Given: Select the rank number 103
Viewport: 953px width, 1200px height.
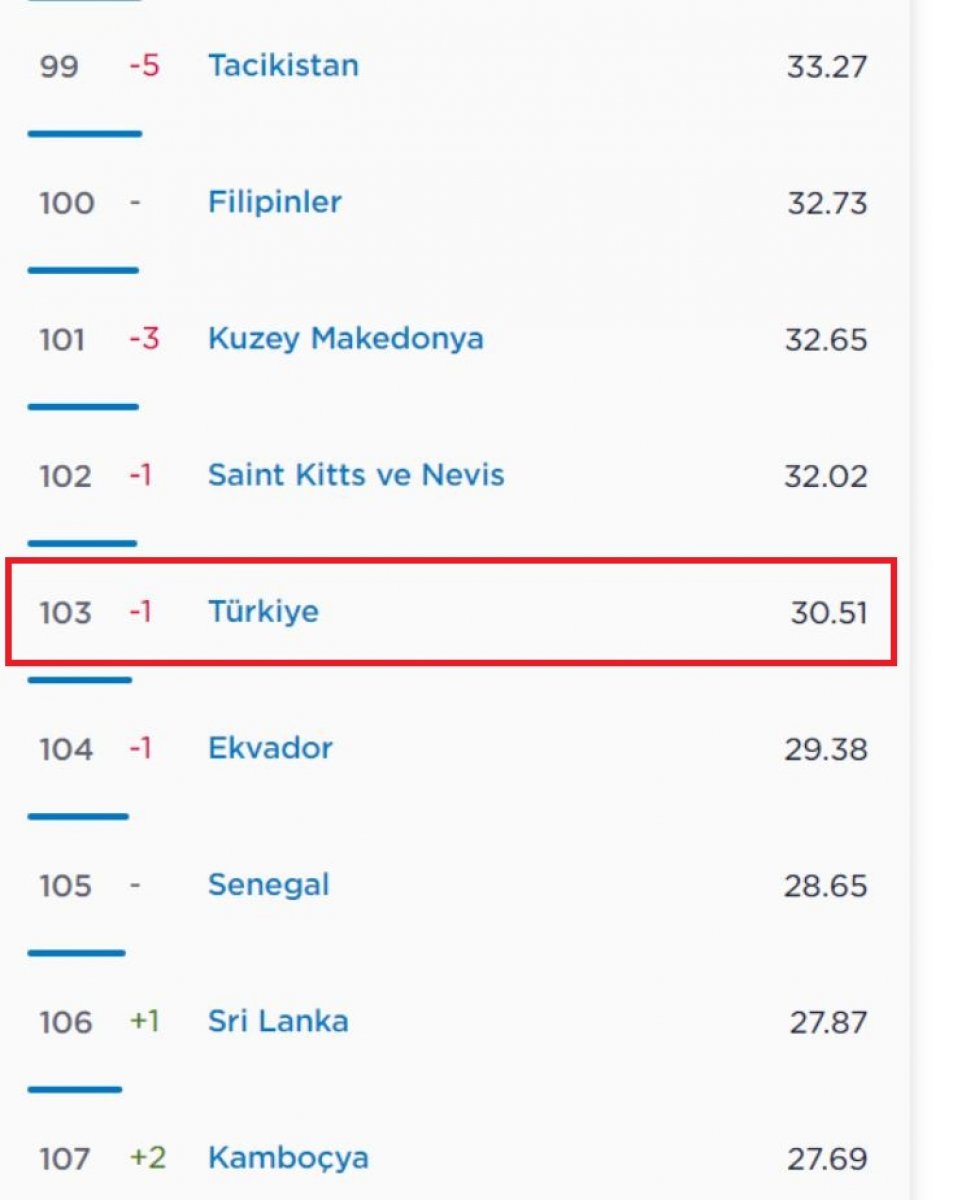Looking at the screenshot, I should (x=65, y=612).
